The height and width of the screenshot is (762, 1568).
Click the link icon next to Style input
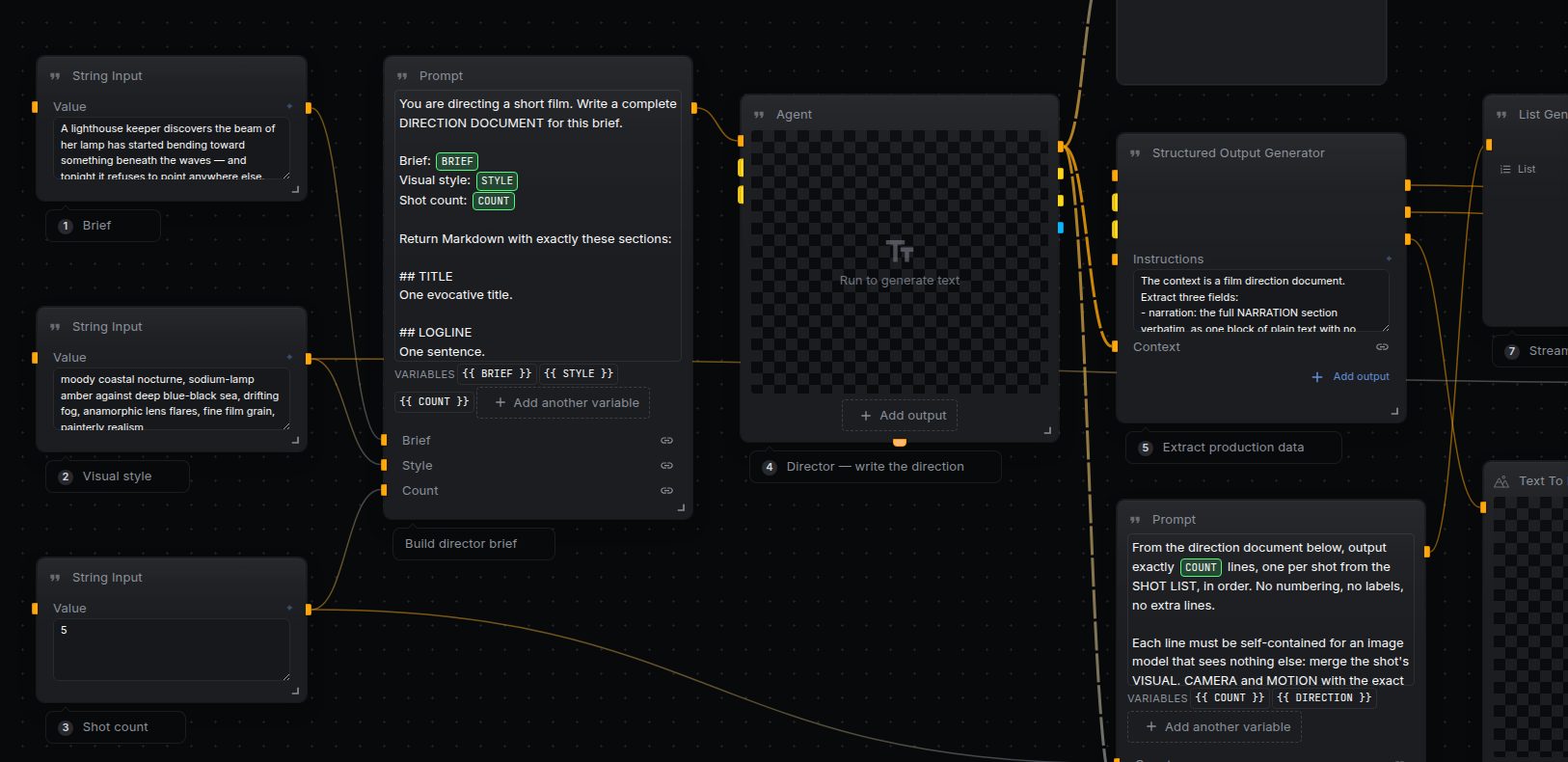click(x=666, y=466)
